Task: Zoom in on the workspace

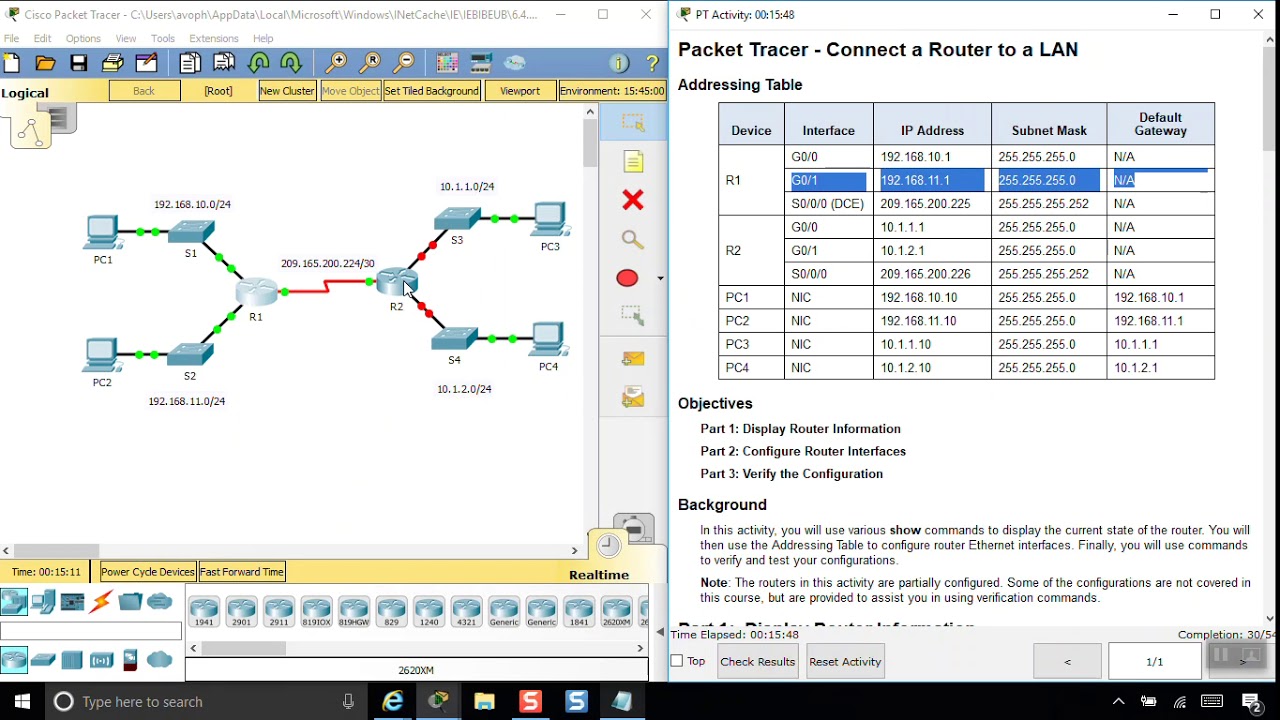Action: point(336,63)
